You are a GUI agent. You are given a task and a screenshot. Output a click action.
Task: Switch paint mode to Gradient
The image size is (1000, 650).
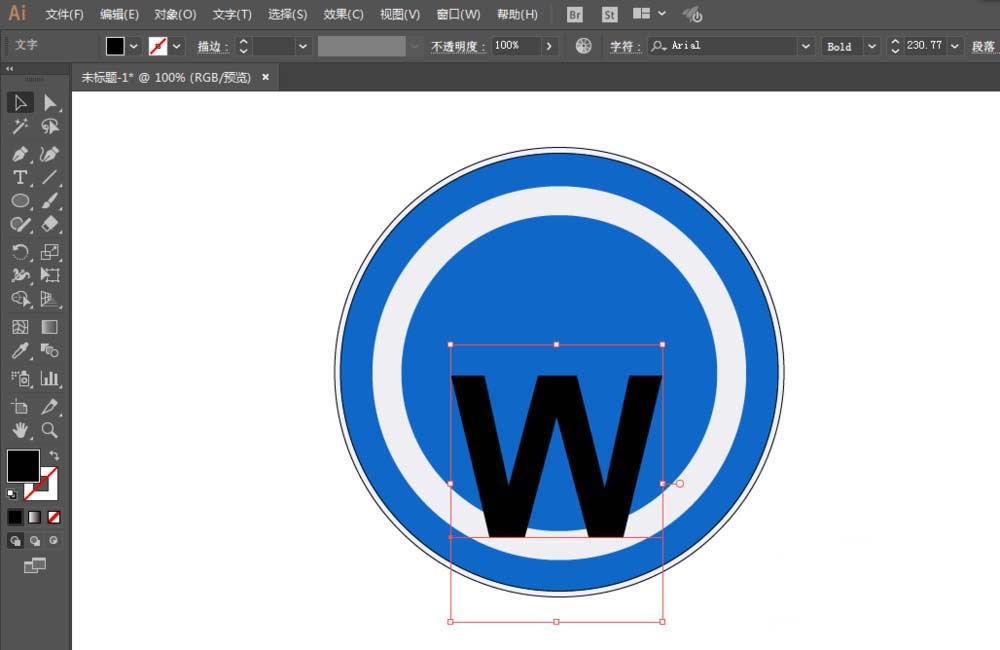coord(34,517)
